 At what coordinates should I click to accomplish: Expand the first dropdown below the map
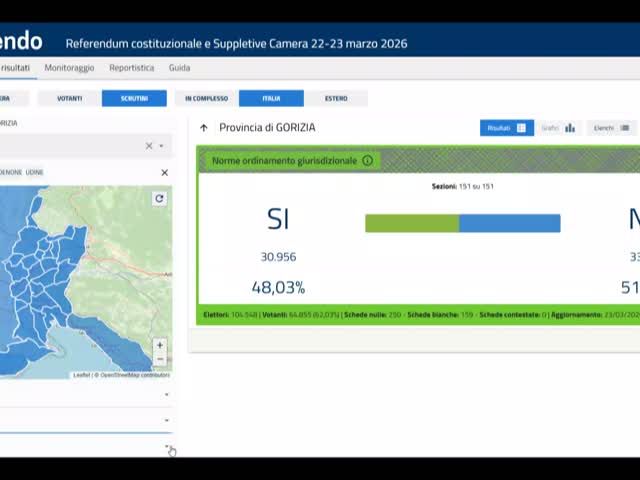click(x=166, y=394)
